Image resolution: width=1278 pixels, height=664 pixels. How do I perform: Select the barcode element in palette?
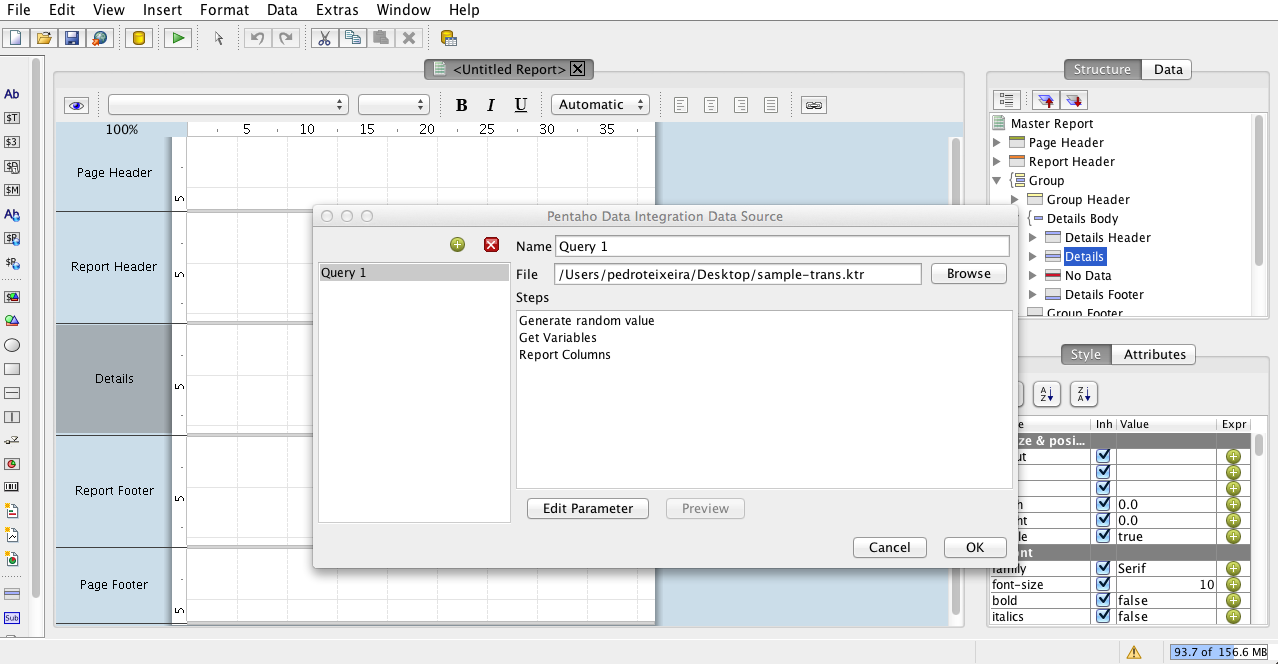coord(12,487)
